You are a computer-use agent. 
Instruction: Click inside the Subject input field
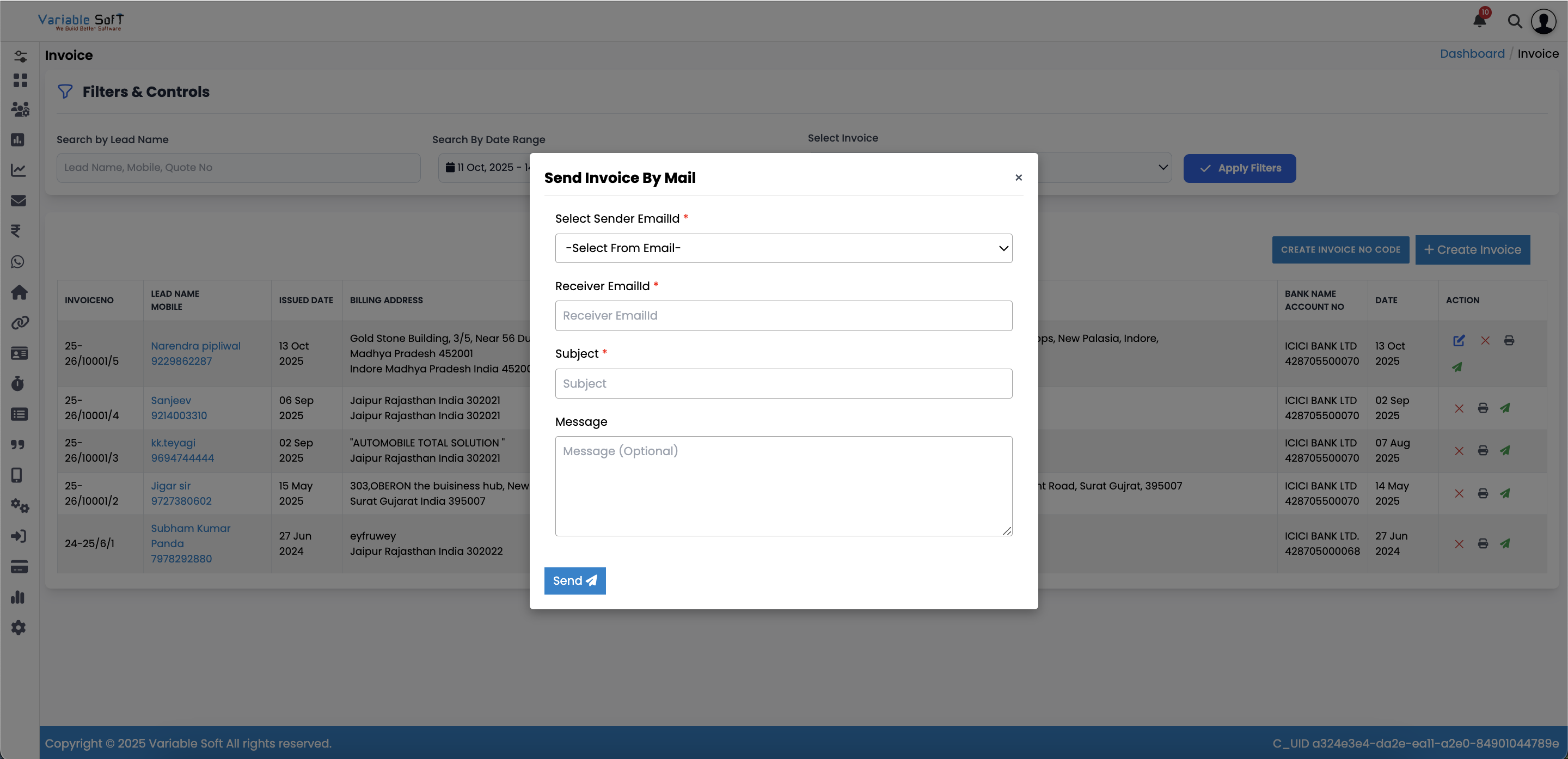click(x=783, y=383)
